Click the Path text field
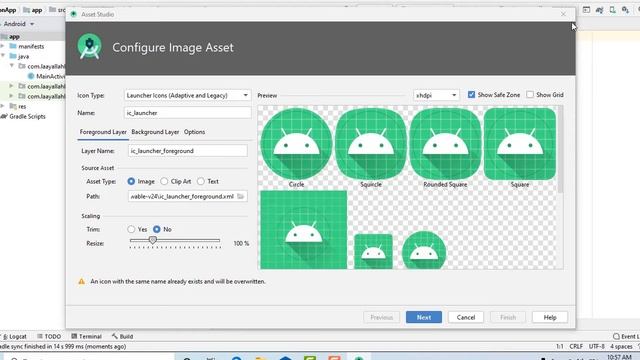 point(182,196)
